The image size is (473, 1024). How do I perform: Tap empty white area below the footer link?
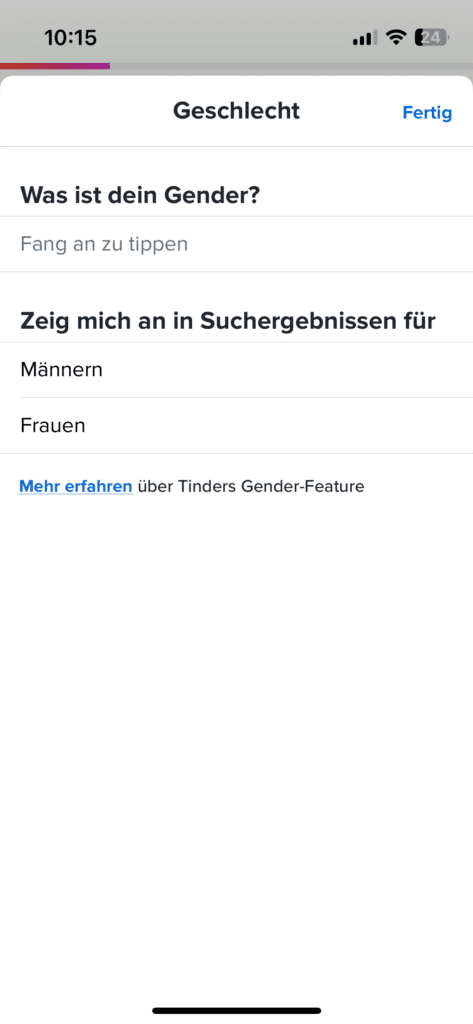[x=236, y=718]
